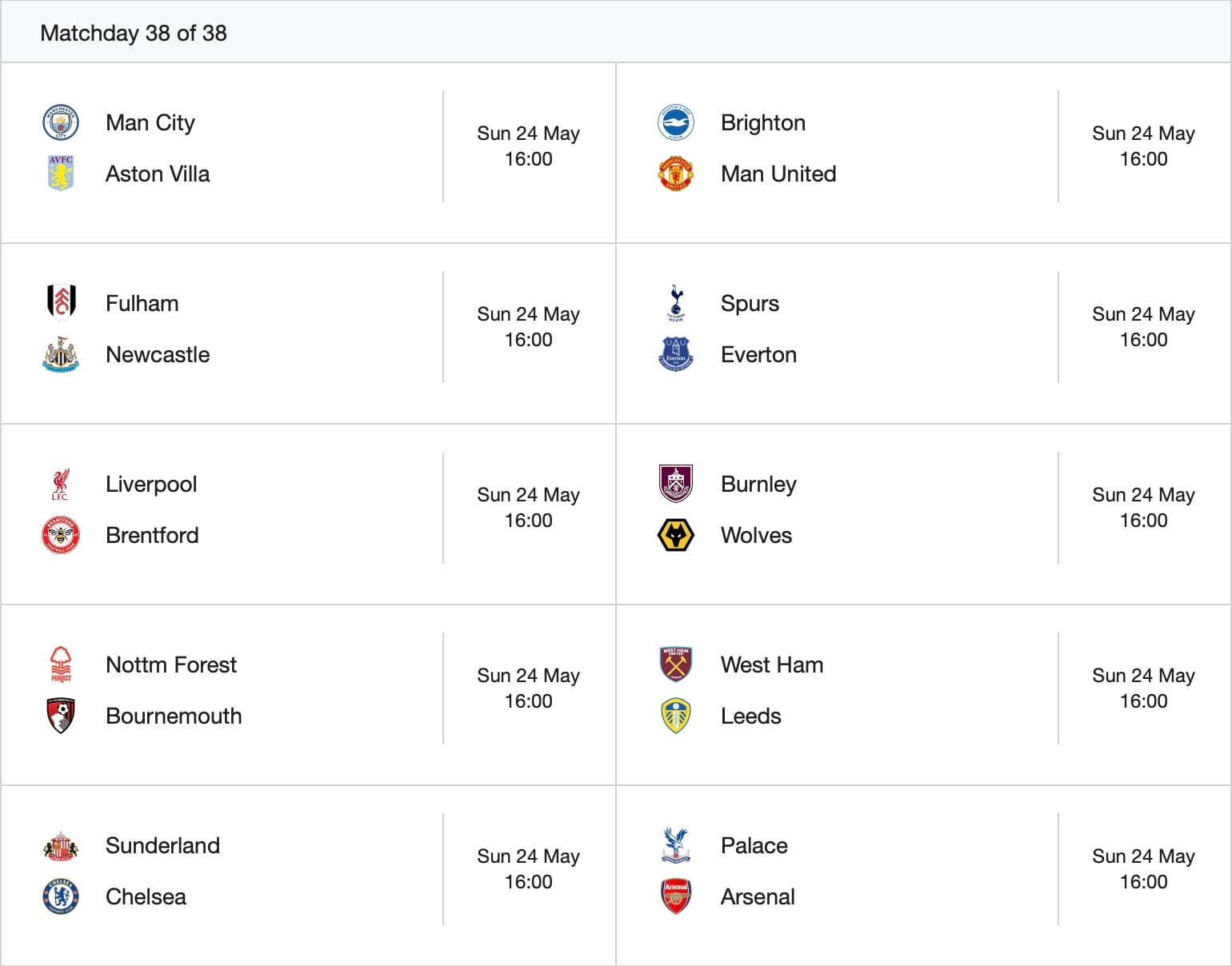
Task: Click the Chelsea club crest
Action: click(61, 896)
